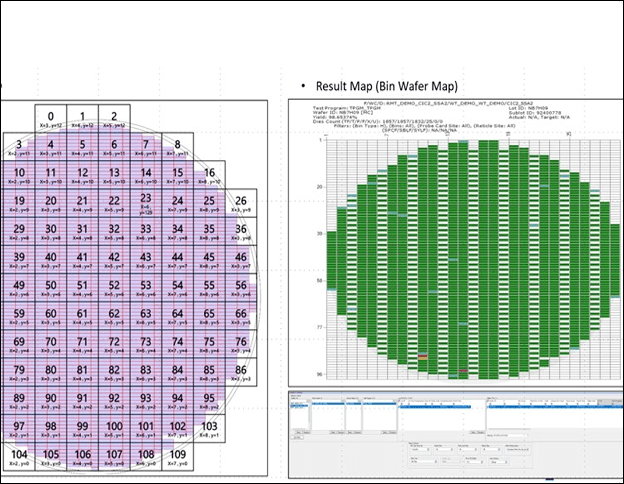Click the Result Map (Bin Wafer Map) heading
Viewport: 624px width, 484px height.
[x=387, y=85]
